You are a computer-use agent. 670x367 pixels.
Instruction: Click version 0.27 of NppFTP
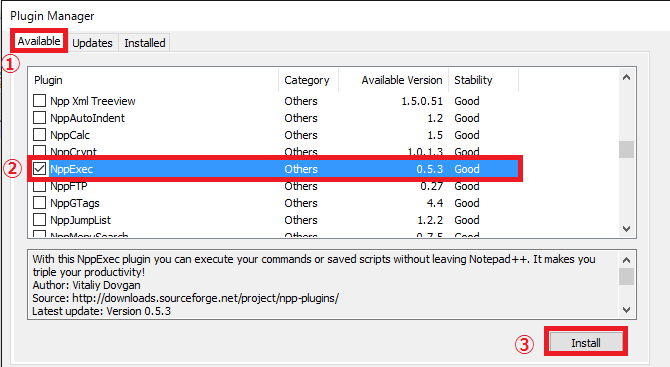tap(432, 186)
